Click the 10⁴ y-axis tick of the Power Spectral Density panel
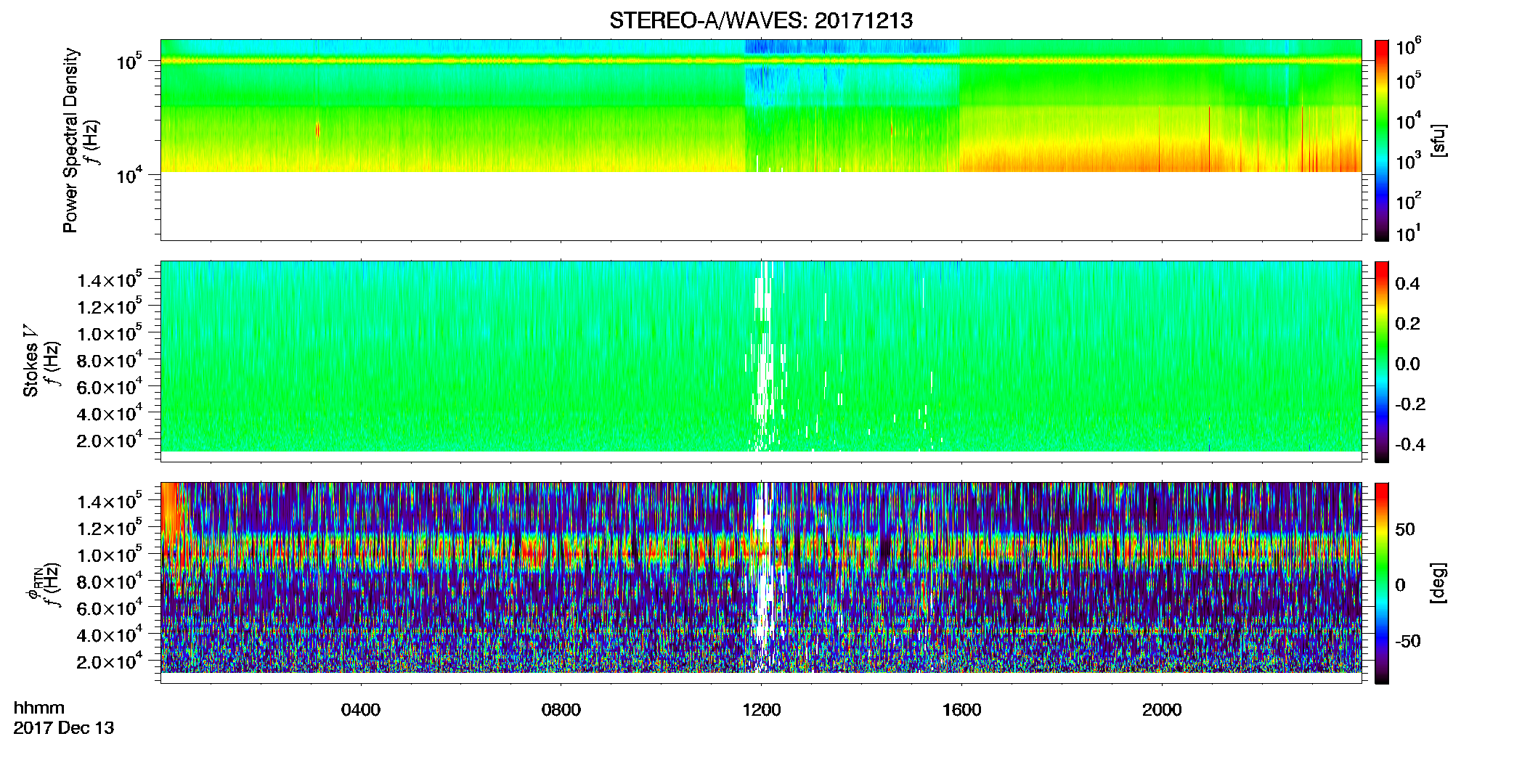The width and height of the screenshot is (1522, 784). tap(129, 176)
